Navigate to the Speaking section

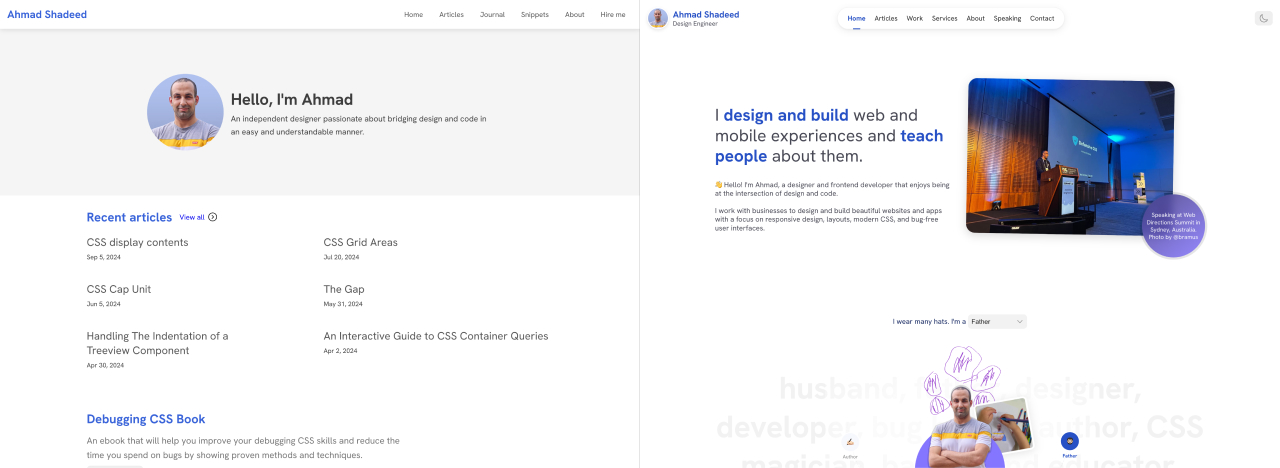(1007, 18)
